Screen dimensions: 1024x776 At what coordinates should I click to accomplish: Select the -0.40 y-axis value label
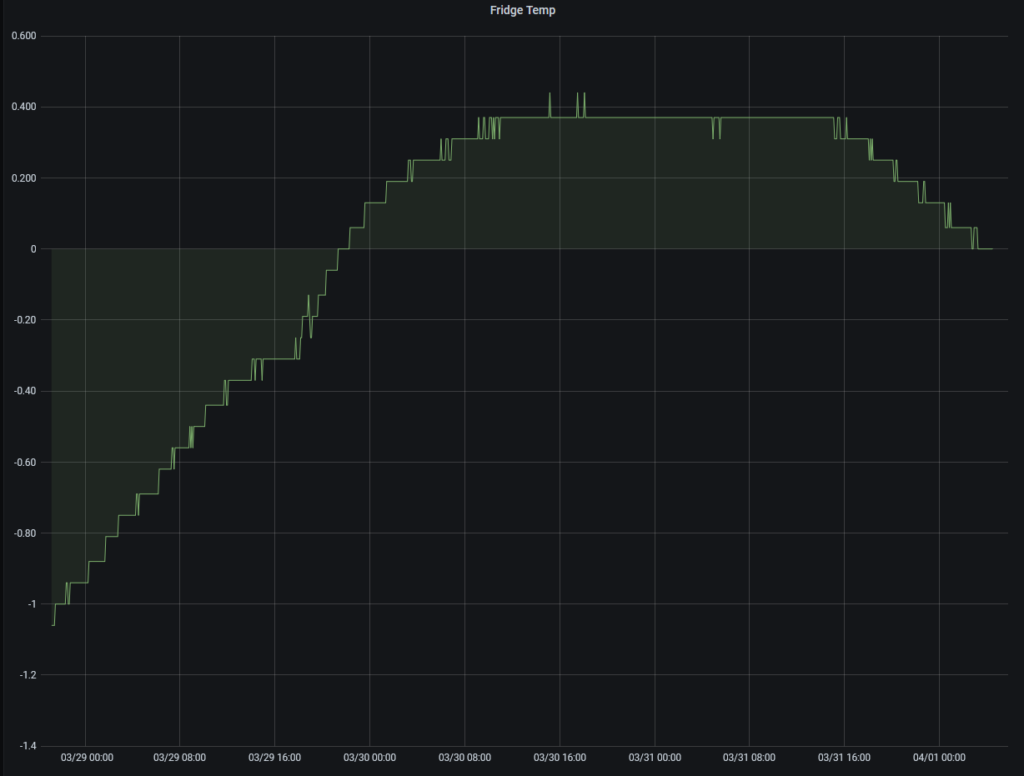23,391
